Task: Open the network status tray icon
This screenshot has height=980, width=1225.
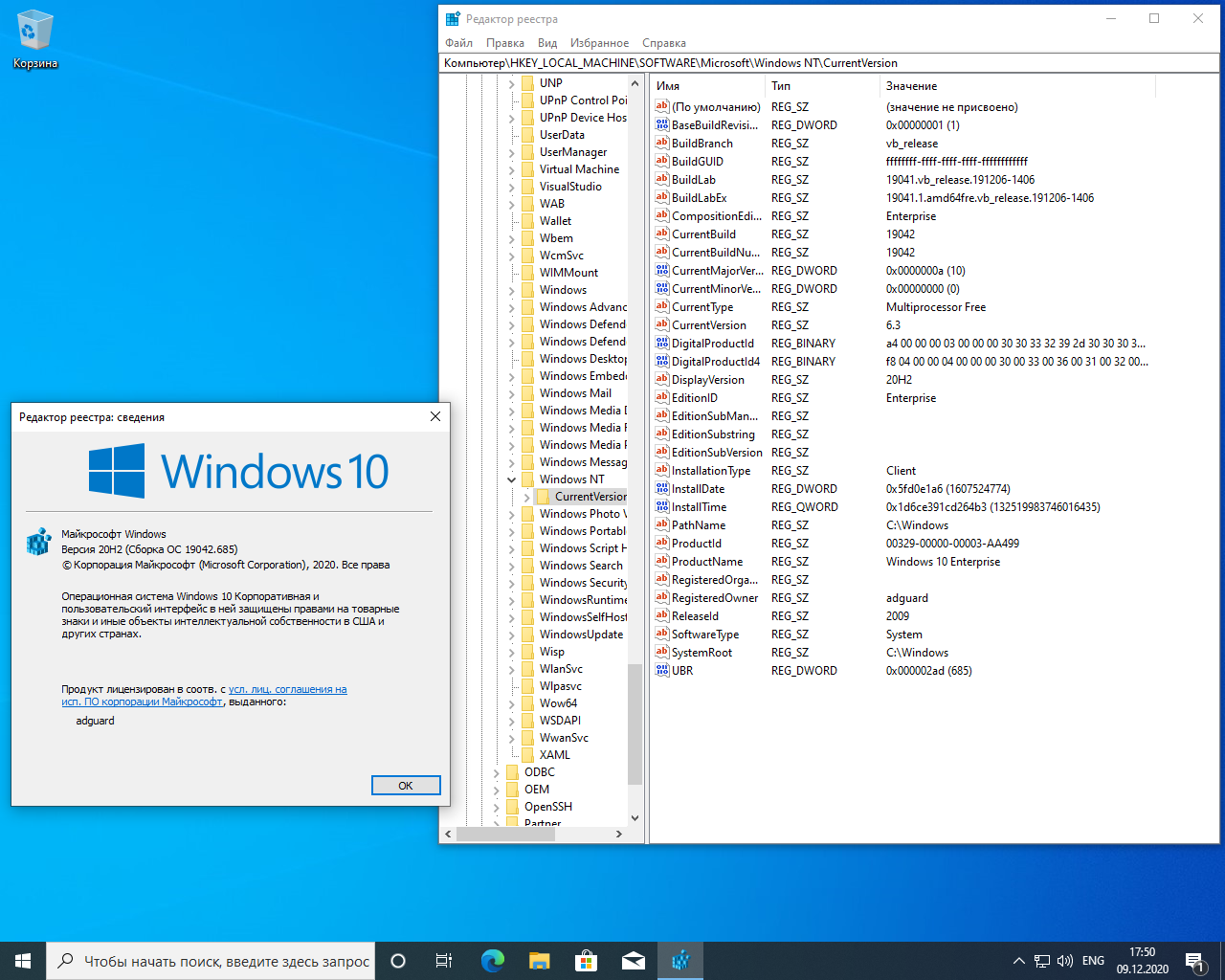Action: (x=1041, y=961)
